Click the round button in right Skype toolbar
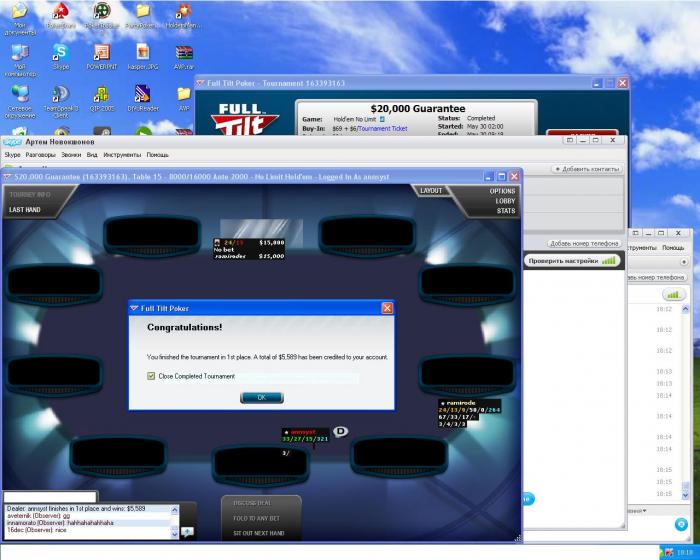The image size is (700, 560). (684, 262)
